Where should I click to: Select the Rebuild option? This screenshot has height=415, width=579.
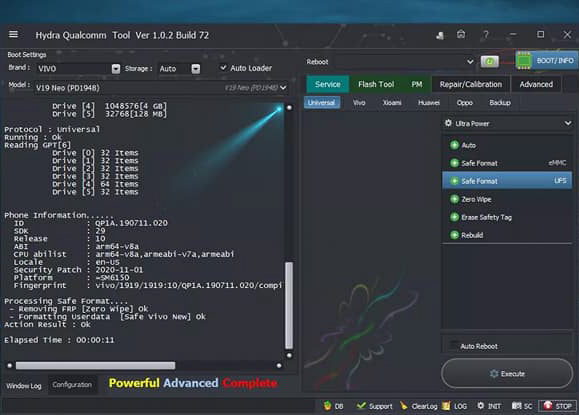(x=507, y=235)
